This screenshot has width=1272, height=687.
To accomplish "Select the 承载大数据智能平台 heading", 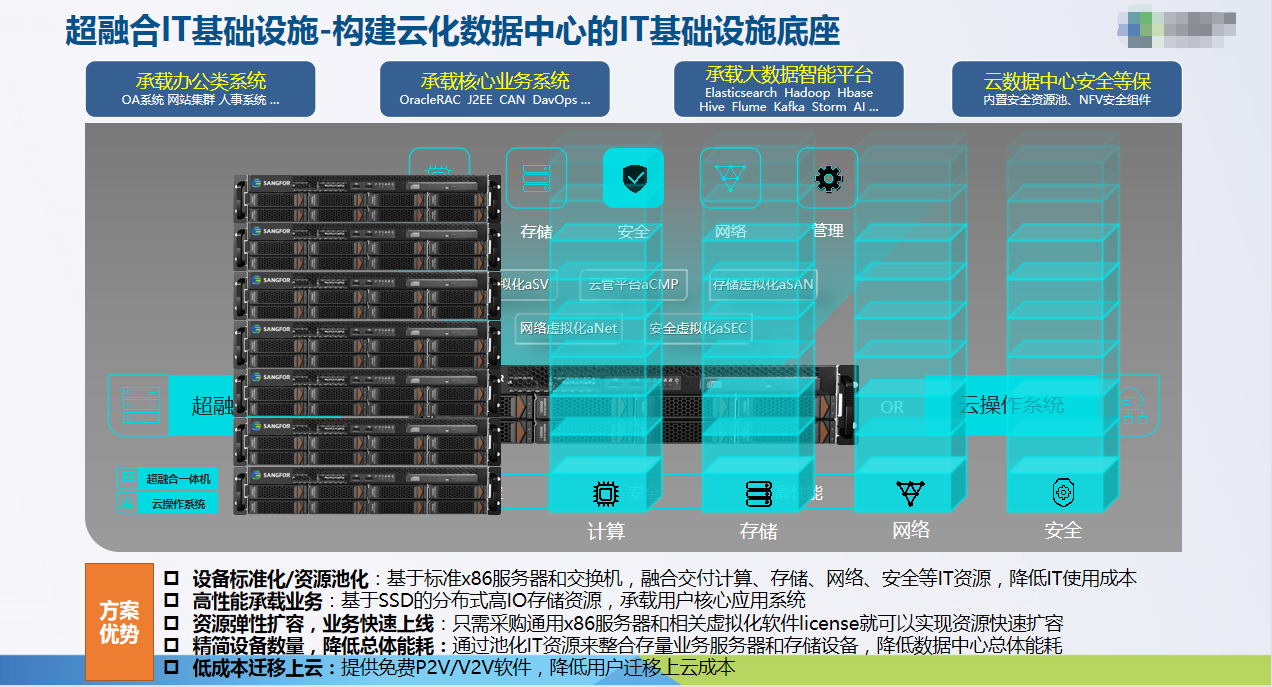I will pos(789,74).
